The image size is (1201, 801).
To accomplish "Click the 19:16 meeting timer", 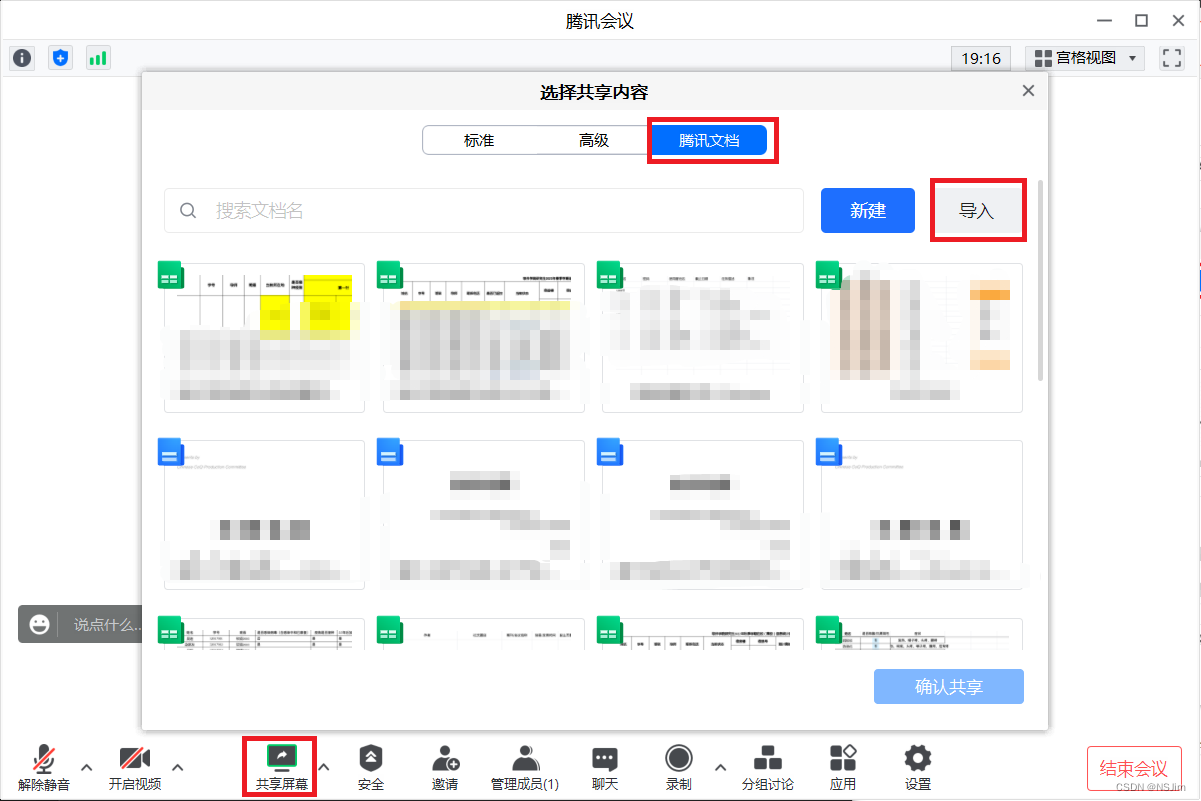I will click(981, 58).
